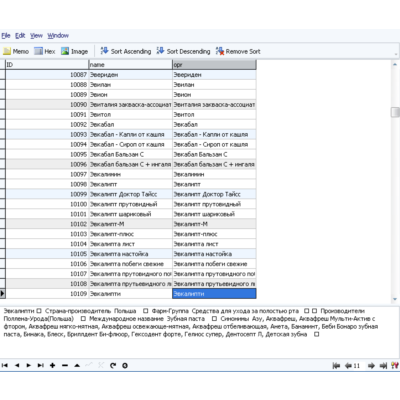Select name cell of row 10099
This screenshot has height=400, width=400.
[x=131, y=194]
